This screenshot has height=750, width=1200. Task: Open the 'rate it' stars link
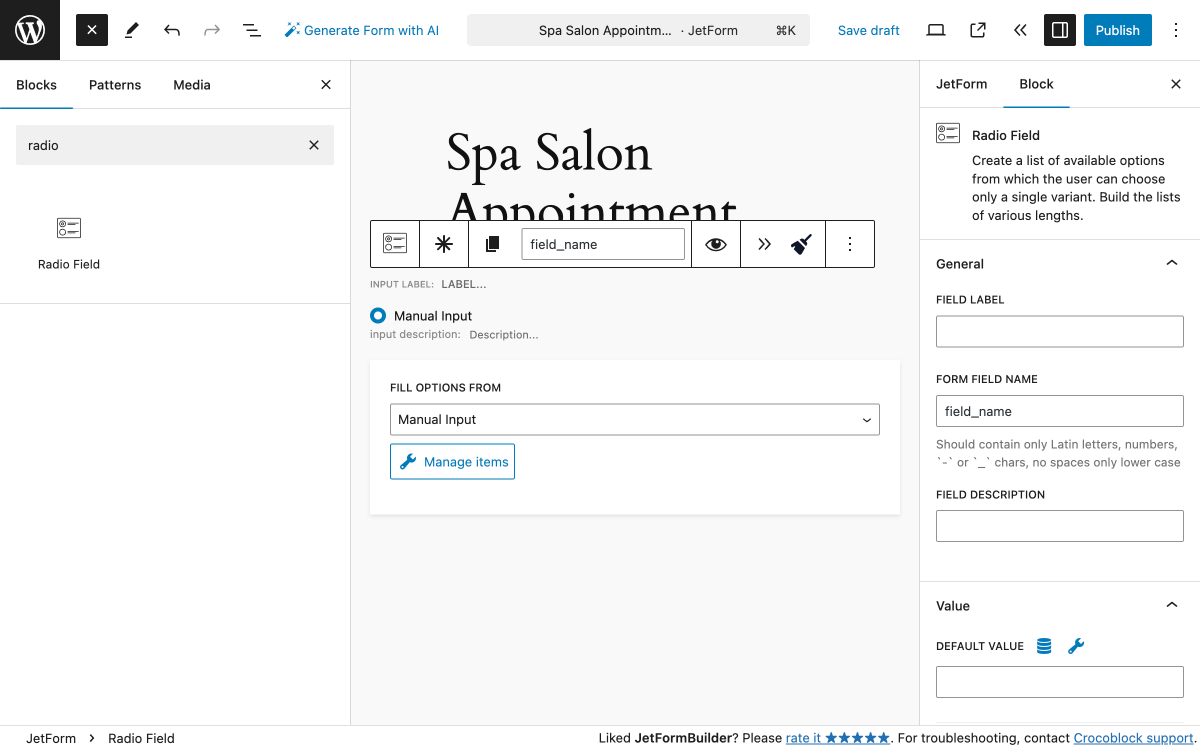coord(838,738)
